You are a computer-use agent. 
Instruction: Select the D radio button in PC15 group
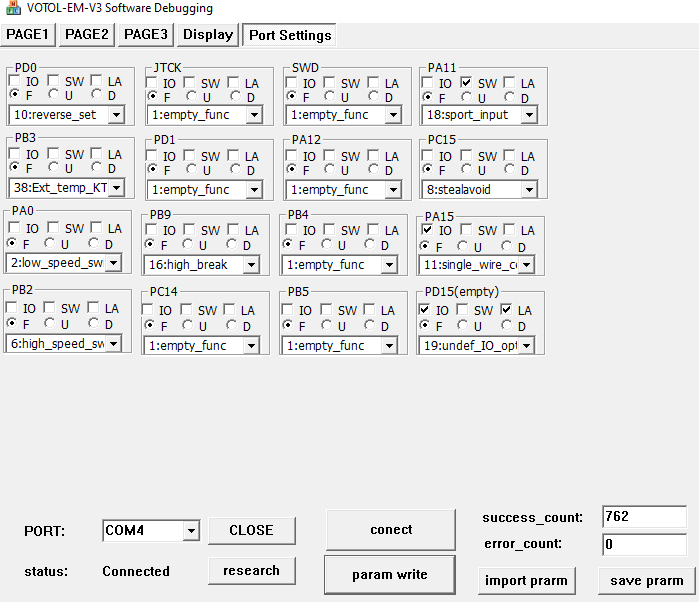511,171
